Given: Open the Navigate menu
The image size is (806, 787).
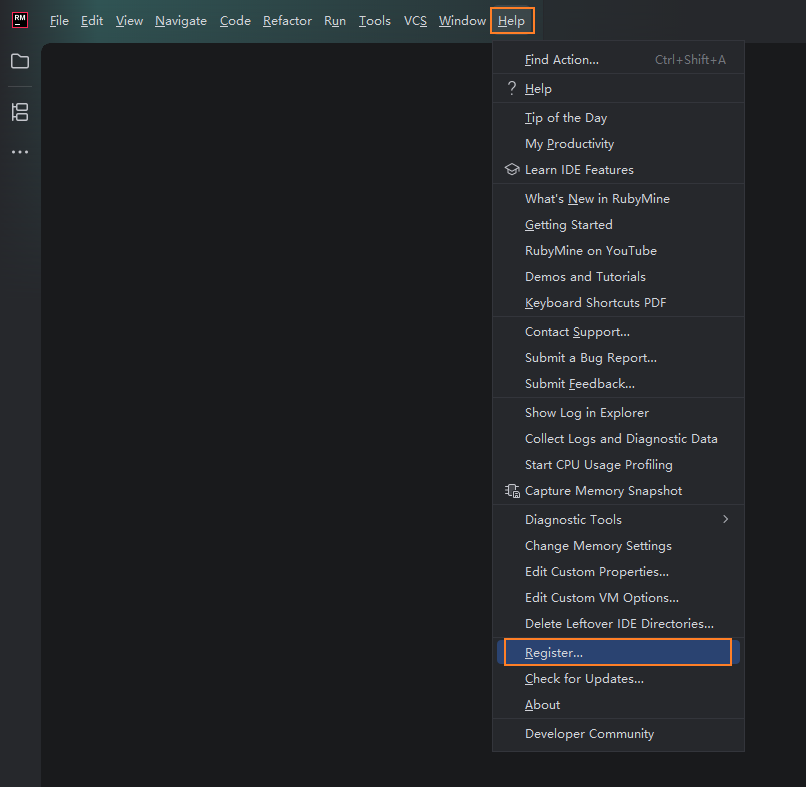Looking at the screenshot, I should 181,21.
